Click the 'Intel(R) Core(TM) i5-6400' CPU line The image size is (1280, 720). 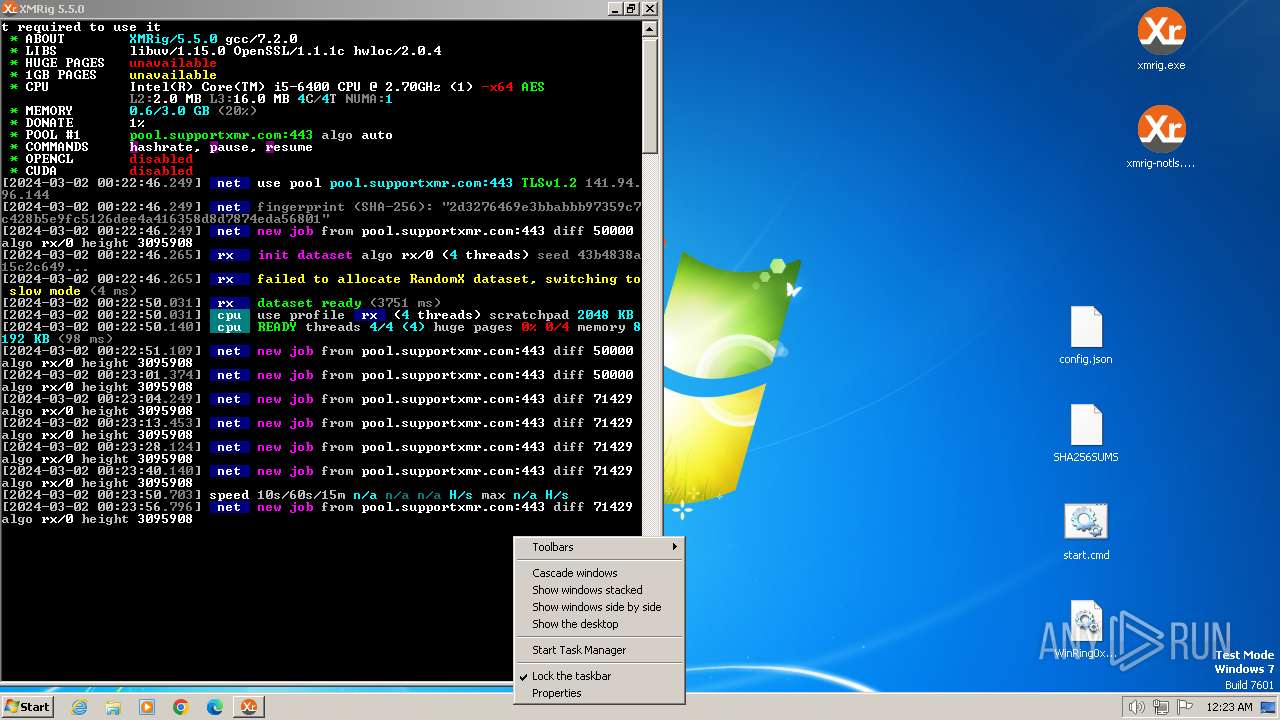(x=337, y=87)
